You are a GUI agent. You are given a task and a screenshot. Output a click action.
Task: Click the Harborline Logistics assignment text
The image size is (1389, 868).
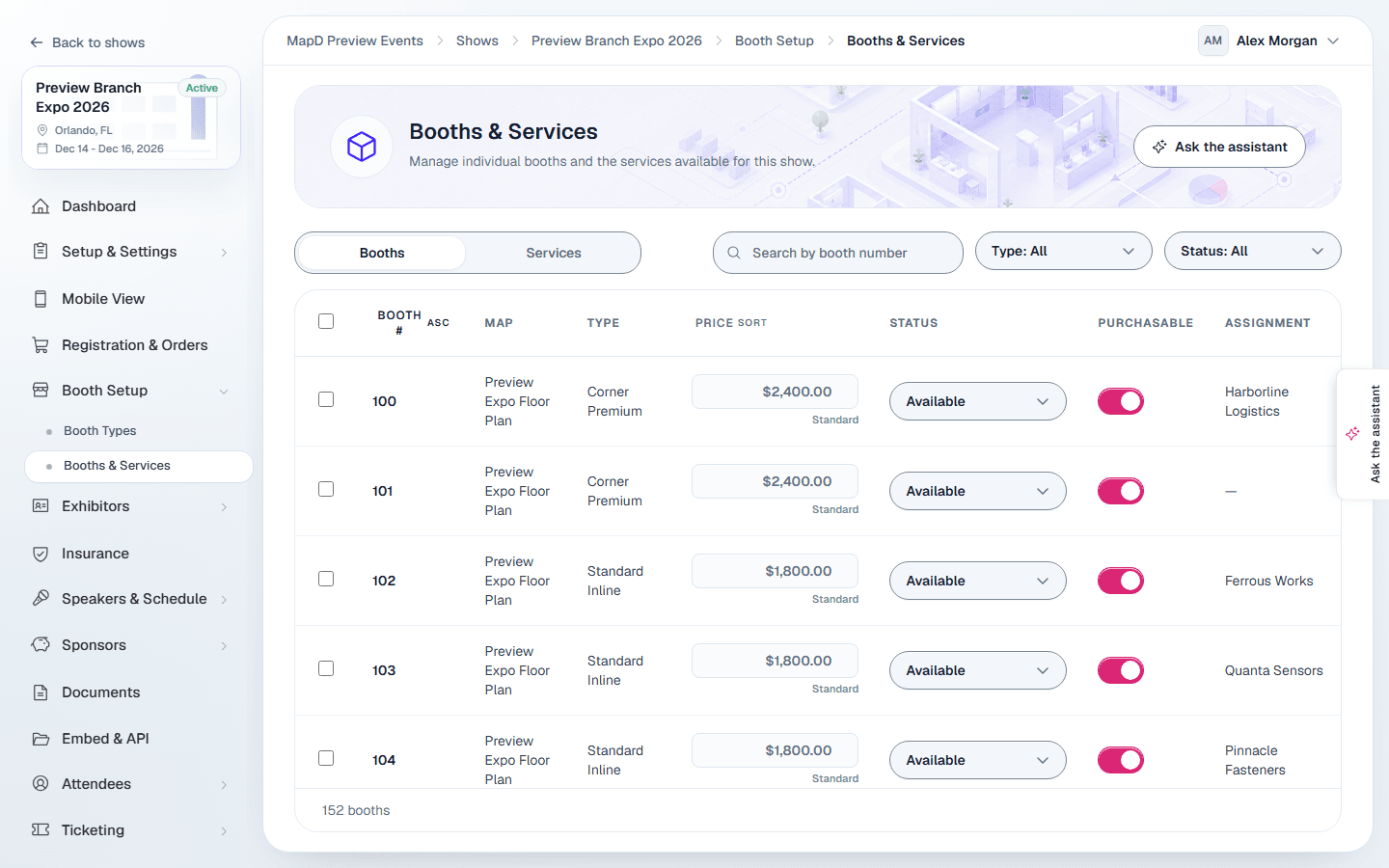coord(1257,401)
